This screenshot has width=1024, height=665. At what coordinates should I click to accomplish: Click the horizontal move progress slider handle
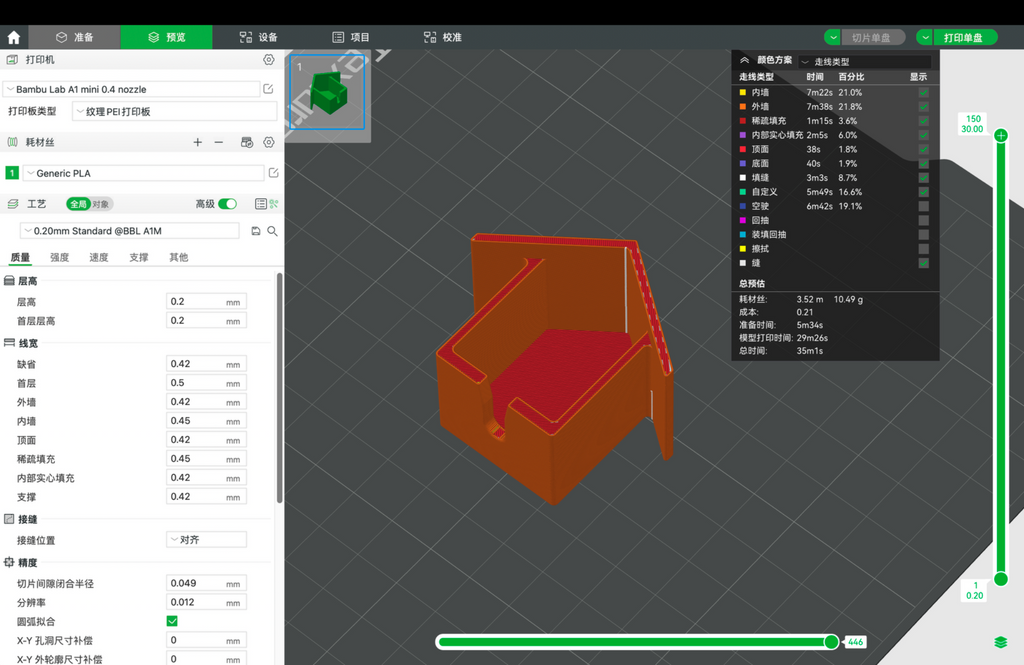point(831,642)
